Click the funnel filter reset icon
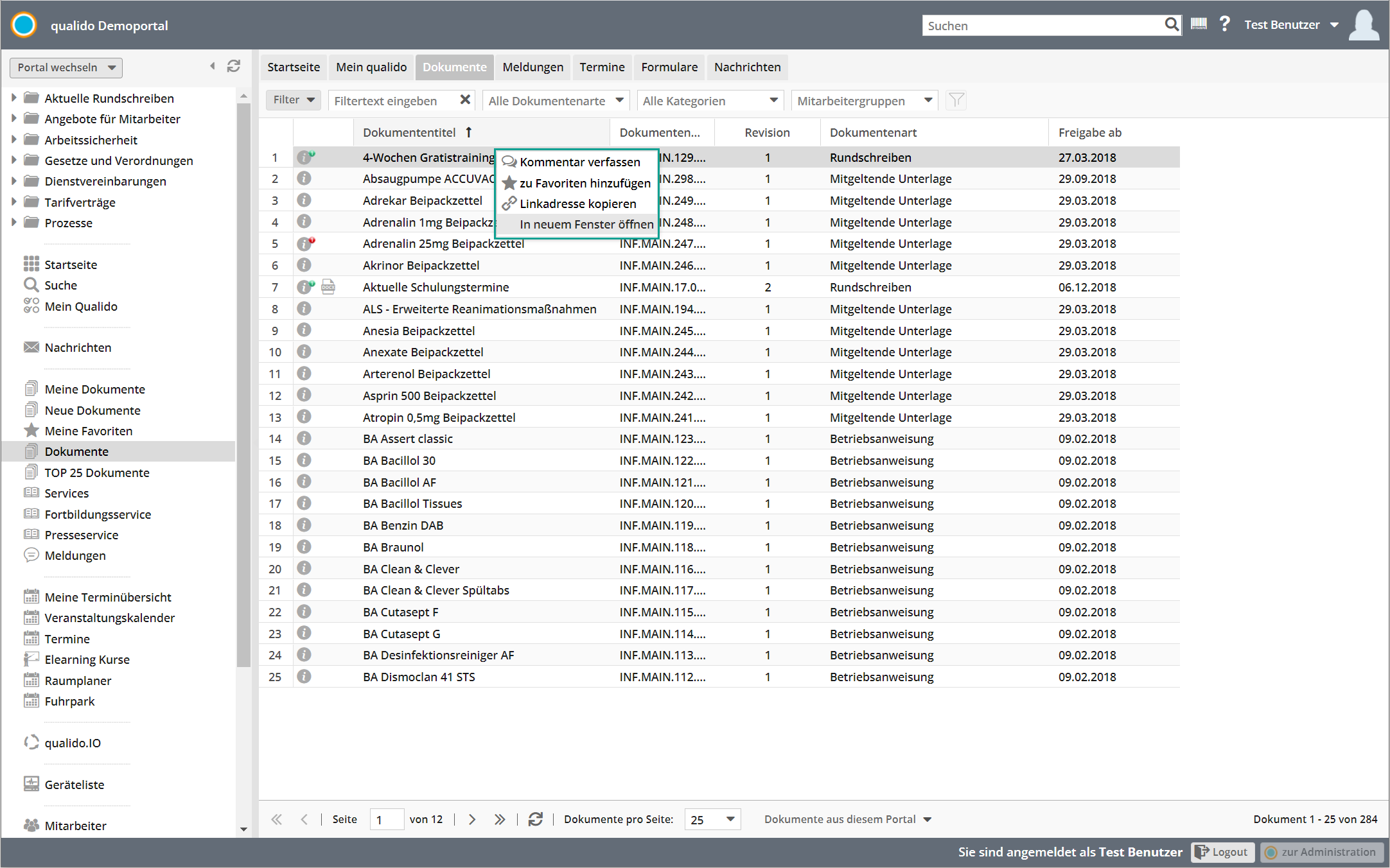 coord(956,100)
